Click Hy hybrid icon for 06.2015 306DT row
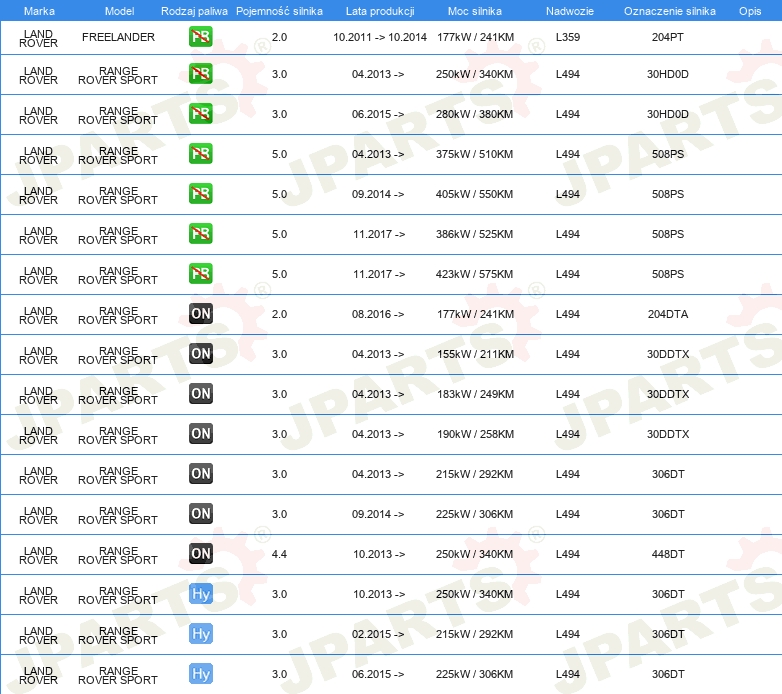The width and height of the screenshot is (782, 694). (200, 674)
